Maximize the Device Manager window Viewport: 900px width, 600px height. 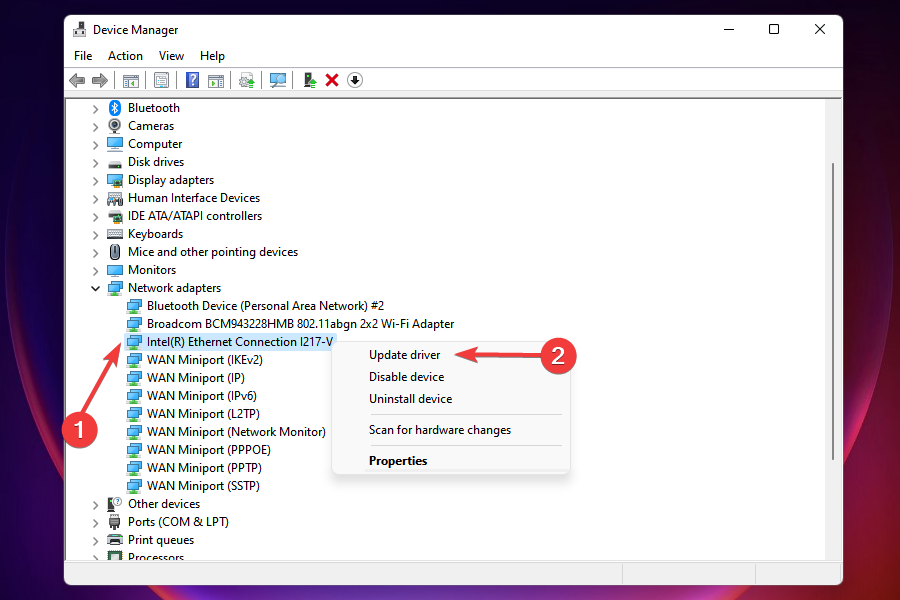pos(774,29)
